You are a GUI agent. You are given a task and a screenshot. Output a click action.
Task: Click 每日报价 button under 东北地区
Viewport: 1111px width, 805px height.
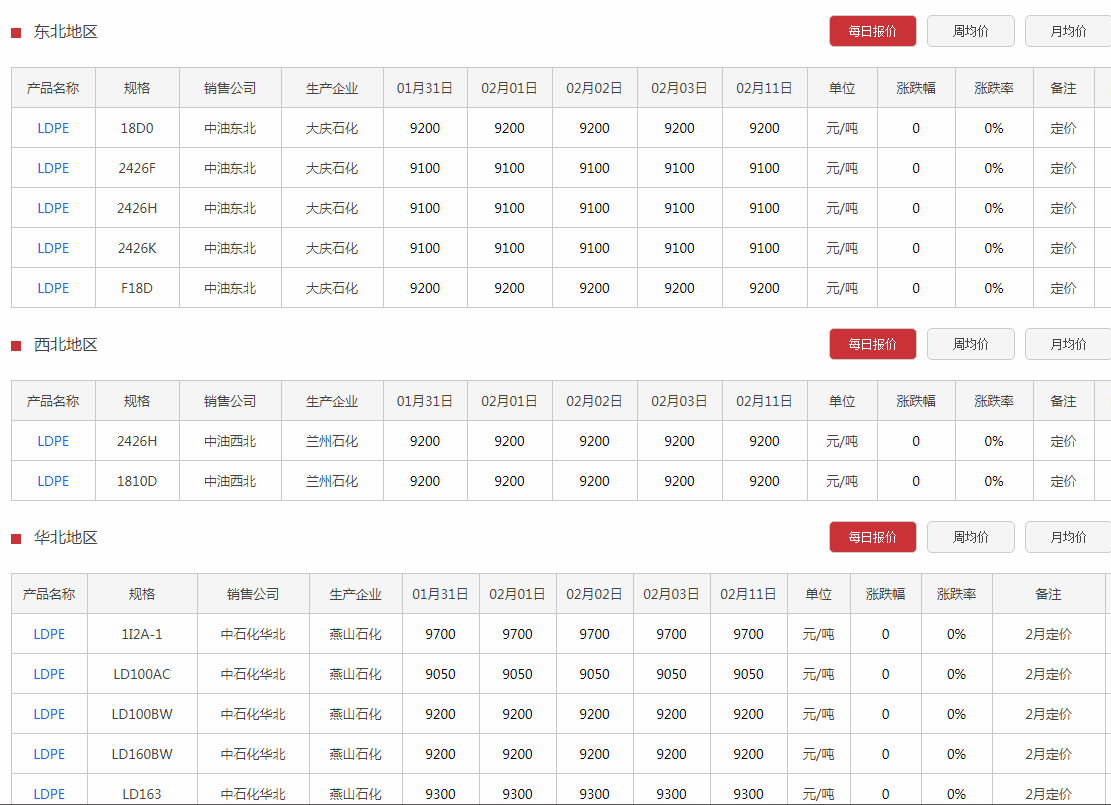[x=872, y=31]
